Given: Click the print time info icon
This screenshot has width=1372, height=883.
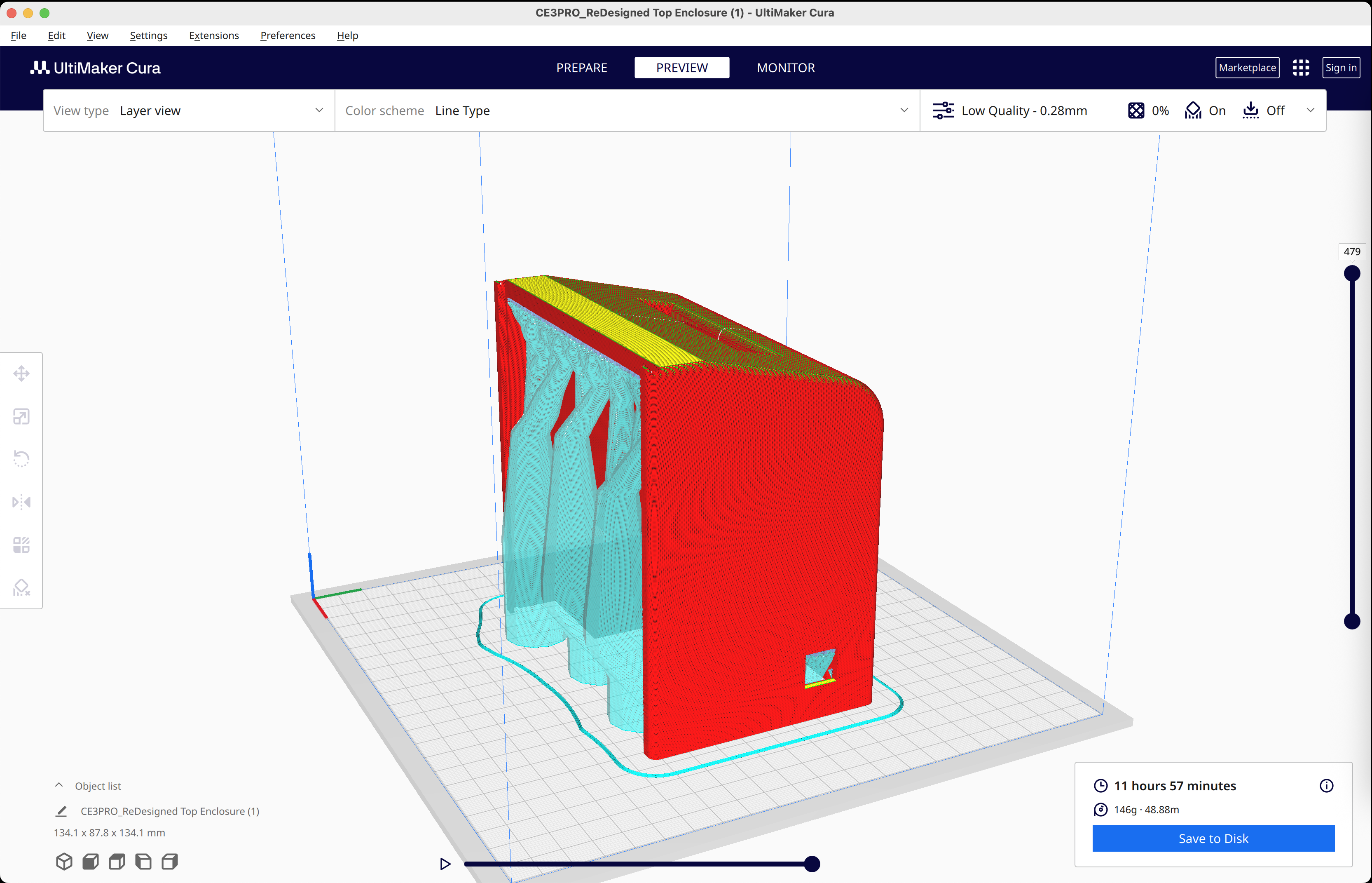Looking at the screenshot, I should [x=1326, y=786].
